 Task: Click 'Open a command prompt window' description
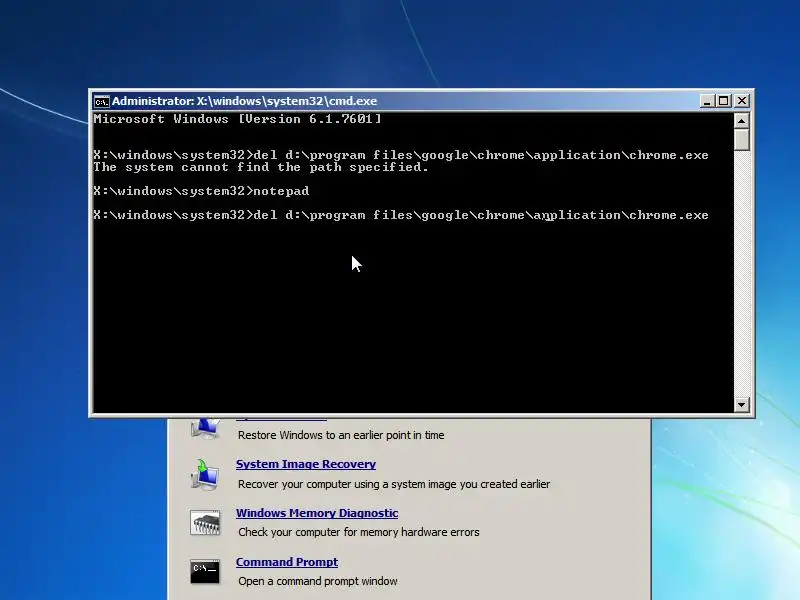tap(317, 581)
